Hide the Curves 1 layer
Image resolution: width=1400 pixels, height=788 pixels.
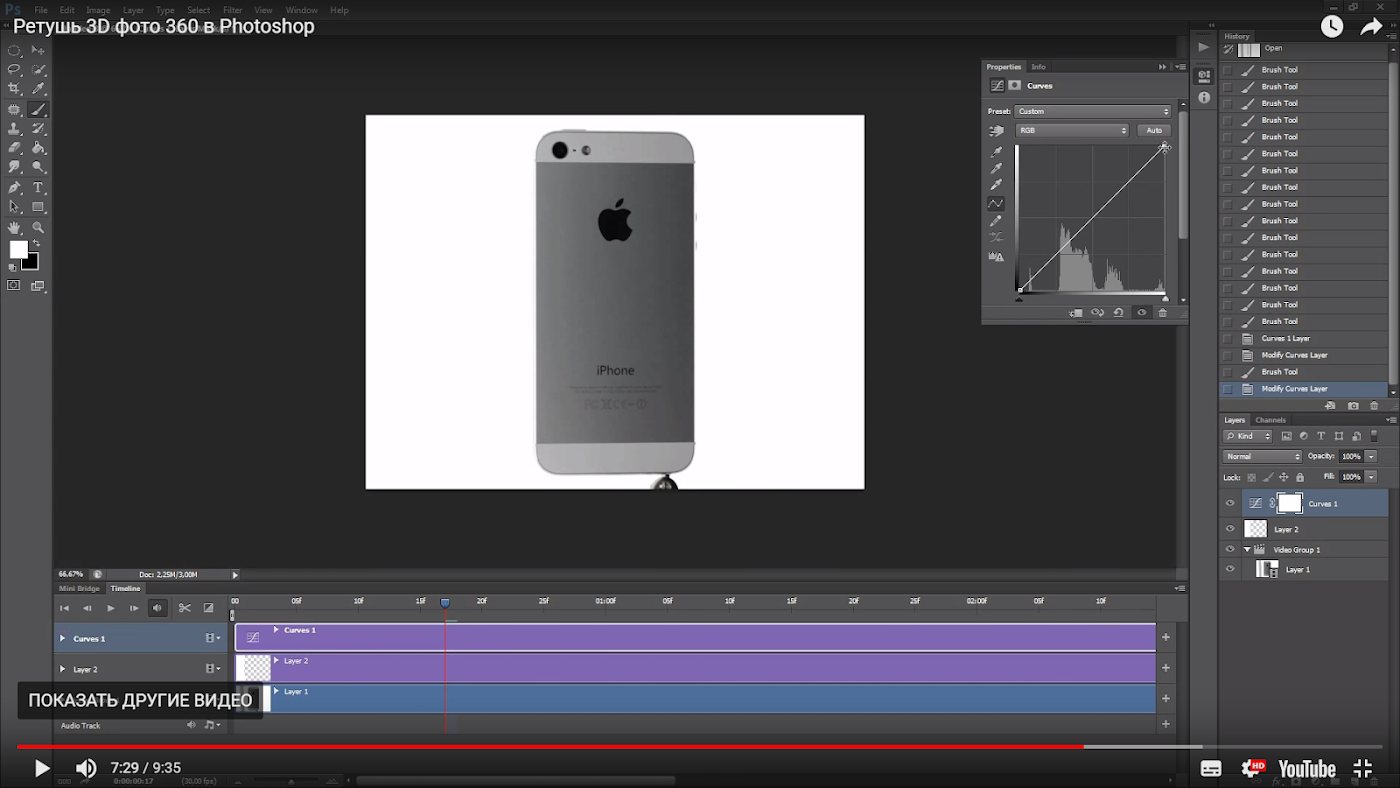[x=1230, y=503]
